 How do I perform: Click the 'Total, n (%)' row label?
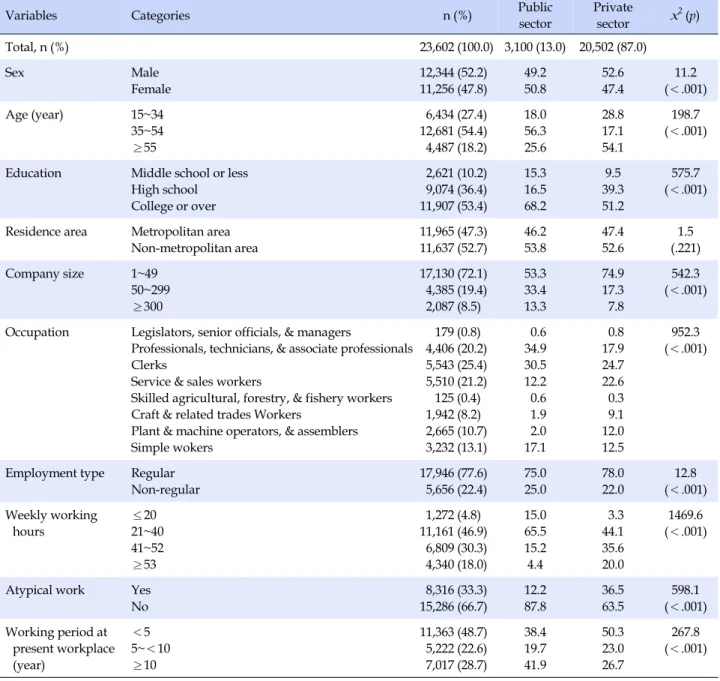(37, 47)
